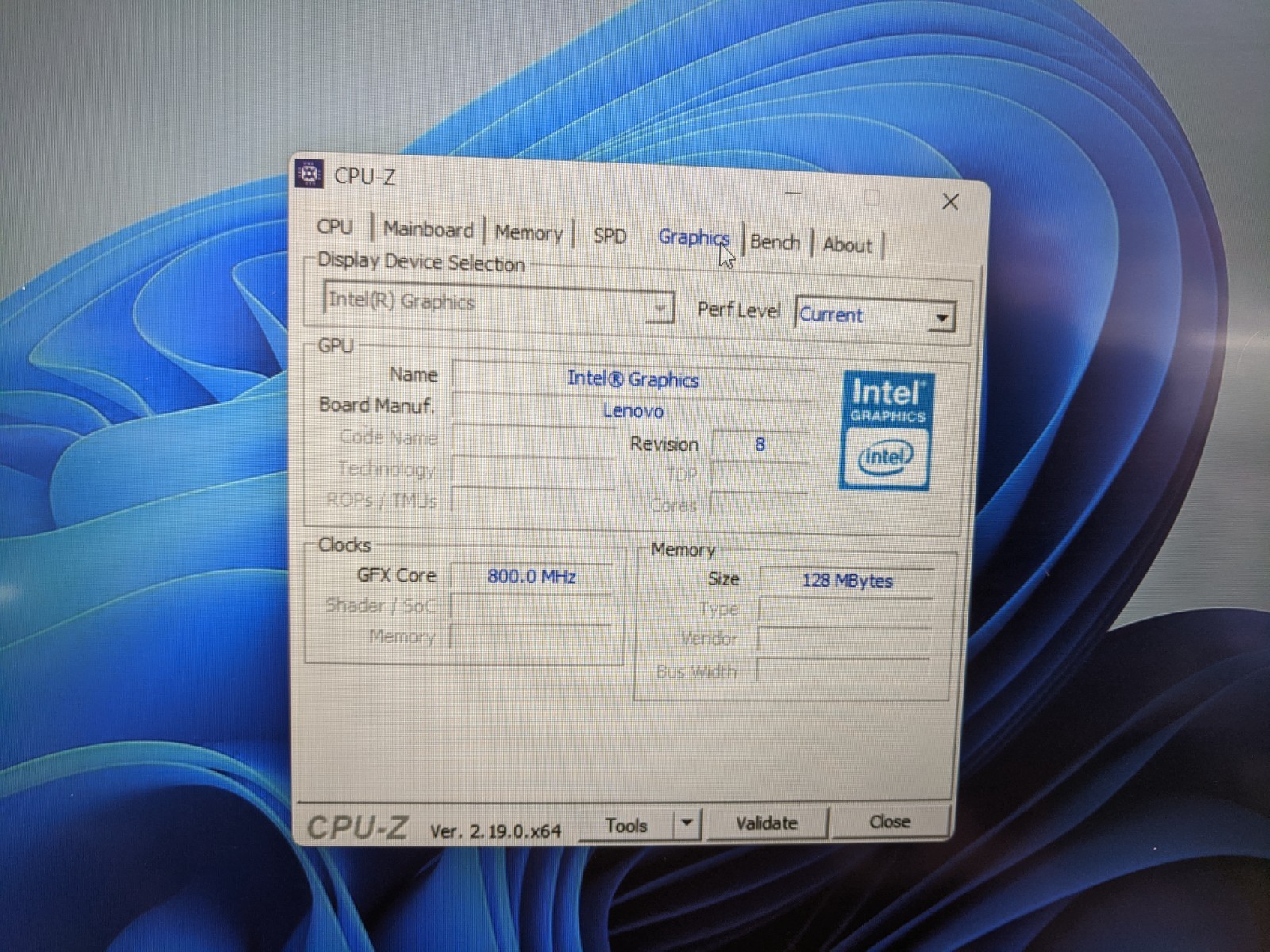Click the 'Ver. 2.19.0.x64' version text
The width and height of the screenshot is (1270, 952).
tap(495, 831)
